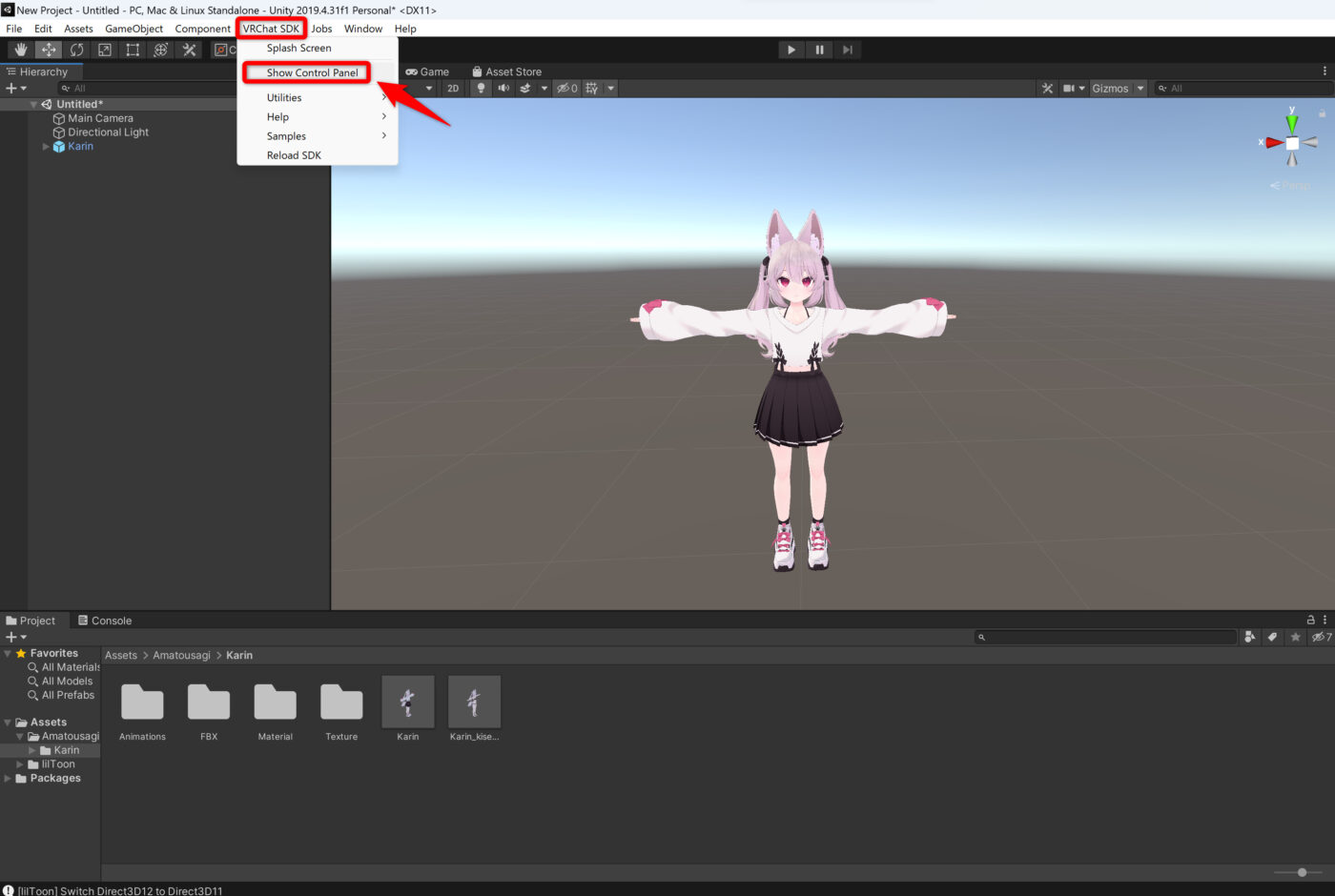The height and width of the screenshot is (896, 1335).
Task: Toggle Persp projection label
Action: (1290, 186)
